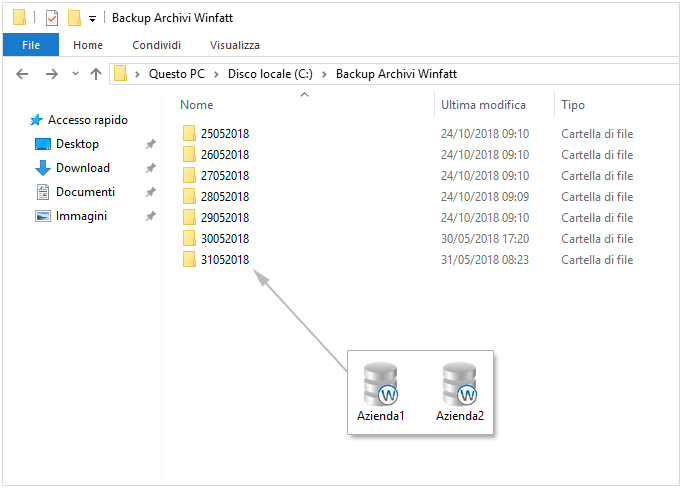Click the date 24/10/2018 09:09
Viewport: 683px width, 489px height.
(485, 197)
